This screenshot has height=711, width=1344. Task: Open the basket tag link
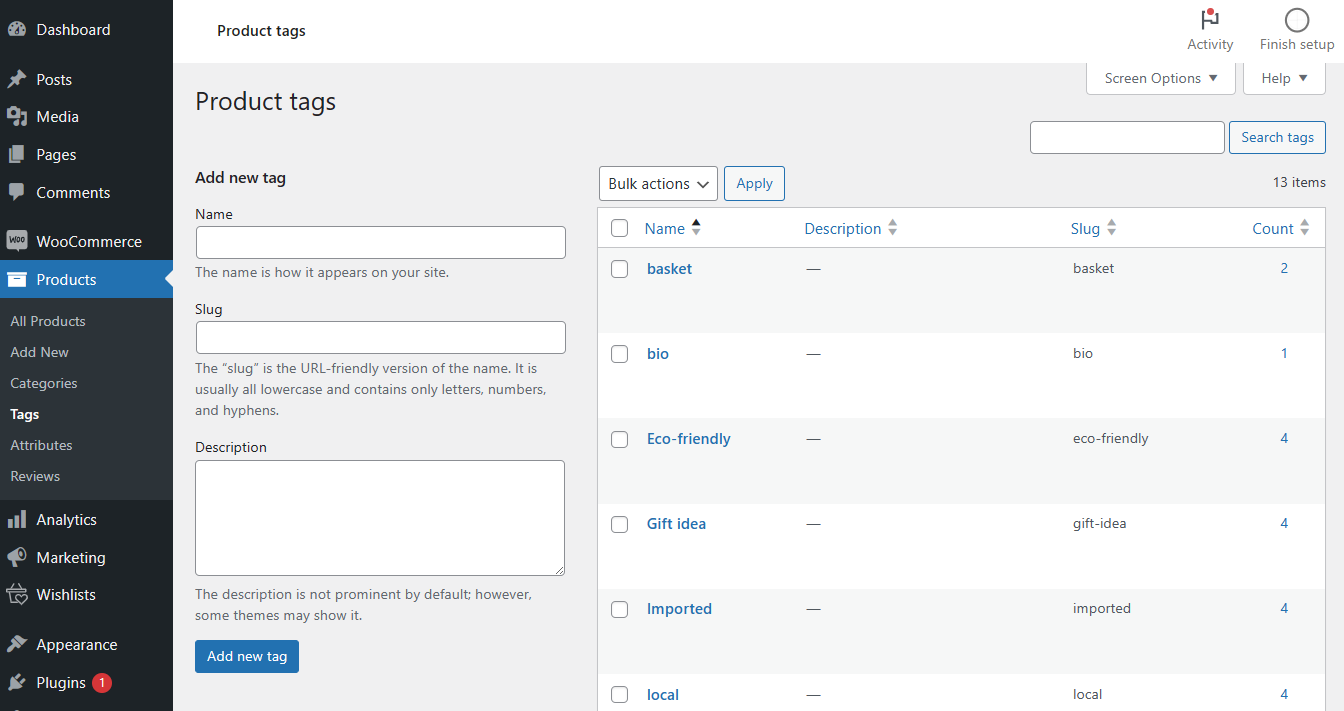click(x=669, y=269)
